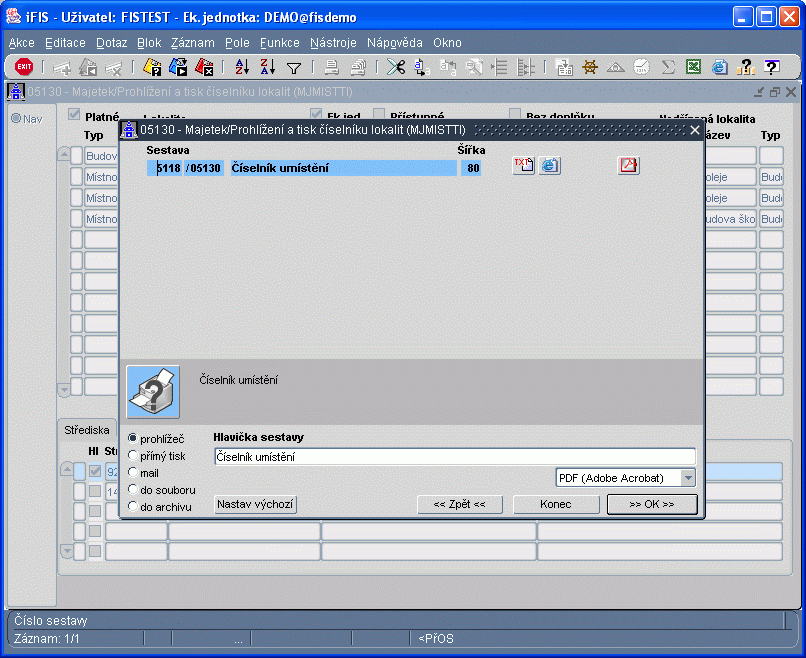The width and height of the screenshot is (806, 658).
Task: Click the clock toolbar icon
Action: (x=642, y=67)
